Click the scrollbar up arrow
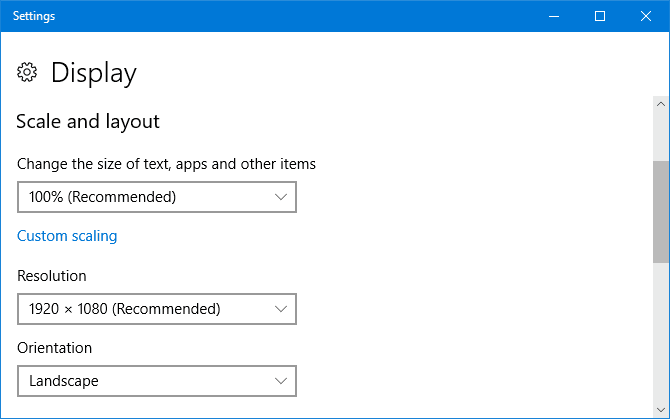670x419 pixels. click(x=661, y=103)
